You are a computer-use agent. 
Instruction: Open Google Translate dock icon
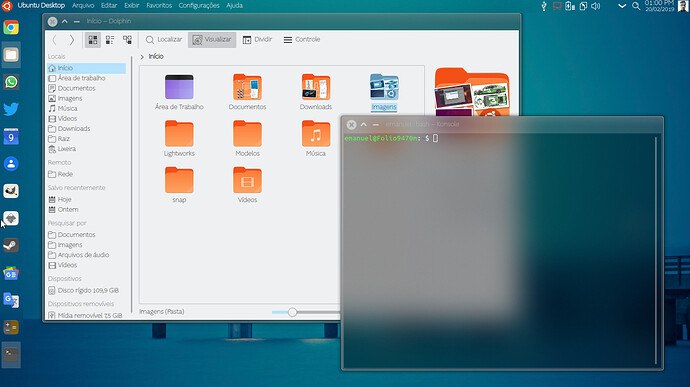11,300
